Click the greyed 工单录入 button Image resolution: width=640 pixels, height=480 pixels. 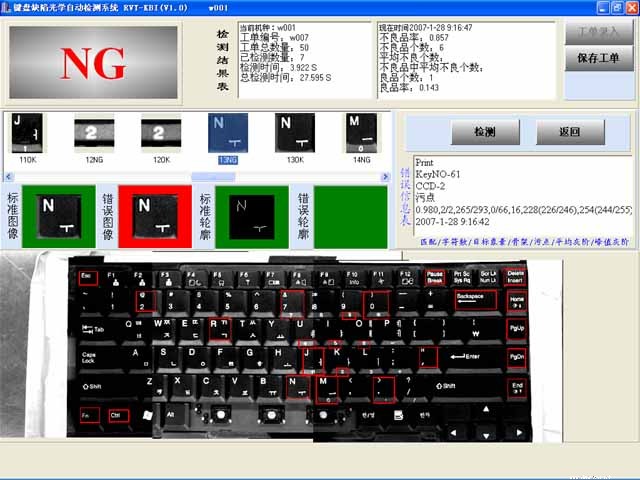tap(599, 32)
